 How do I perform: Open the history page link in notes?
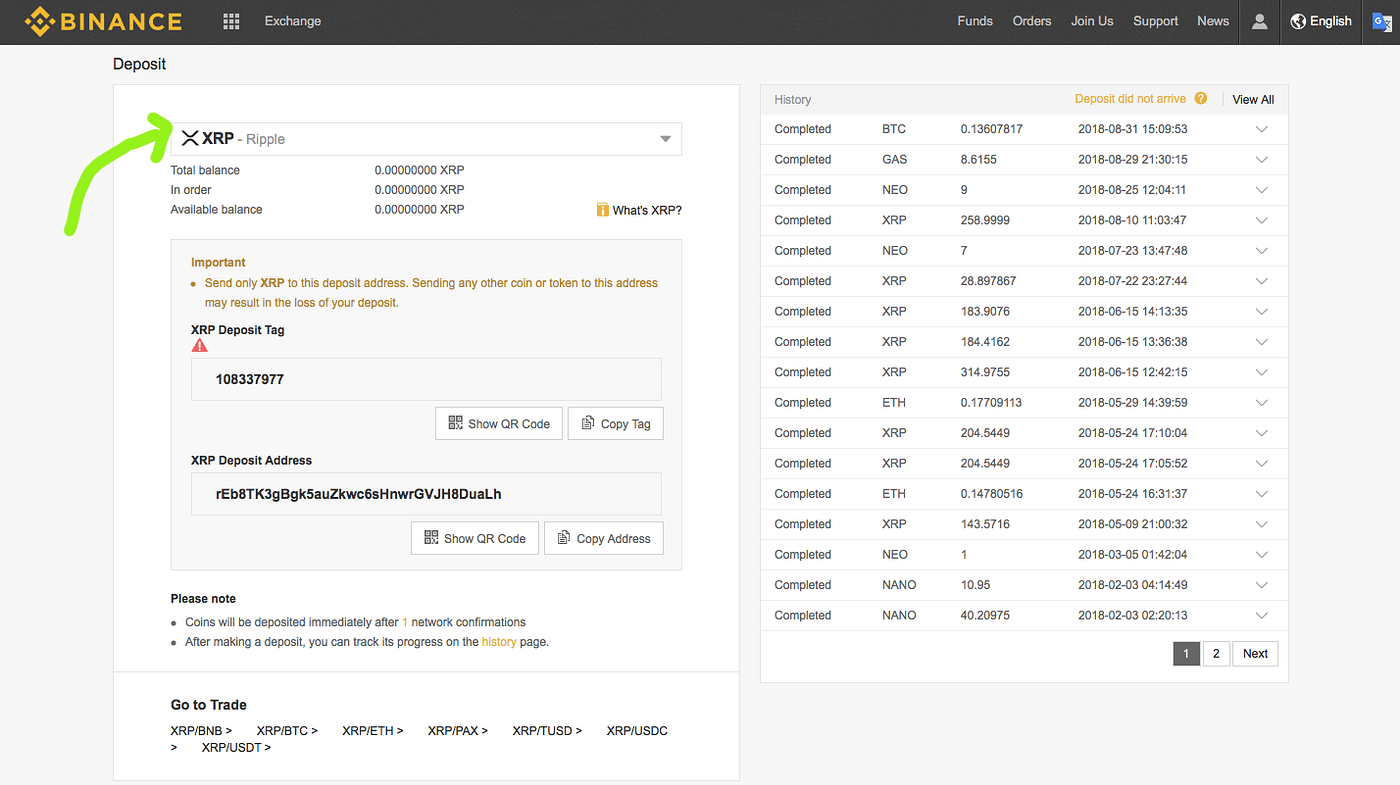(x=499, y=642)
